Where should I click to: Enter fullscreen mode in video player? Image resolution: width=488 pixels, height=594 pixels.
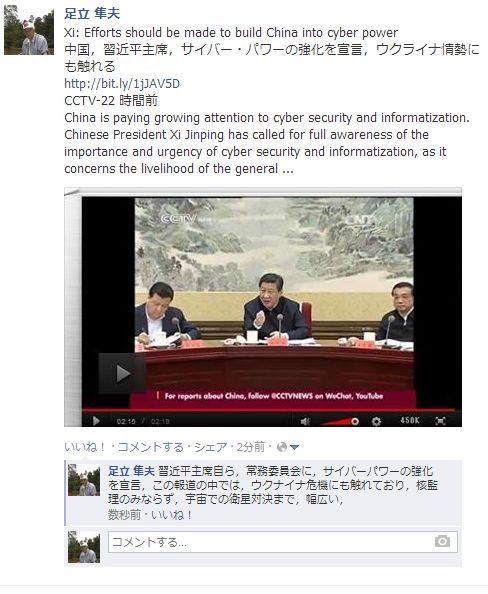[x=440, y=421]
